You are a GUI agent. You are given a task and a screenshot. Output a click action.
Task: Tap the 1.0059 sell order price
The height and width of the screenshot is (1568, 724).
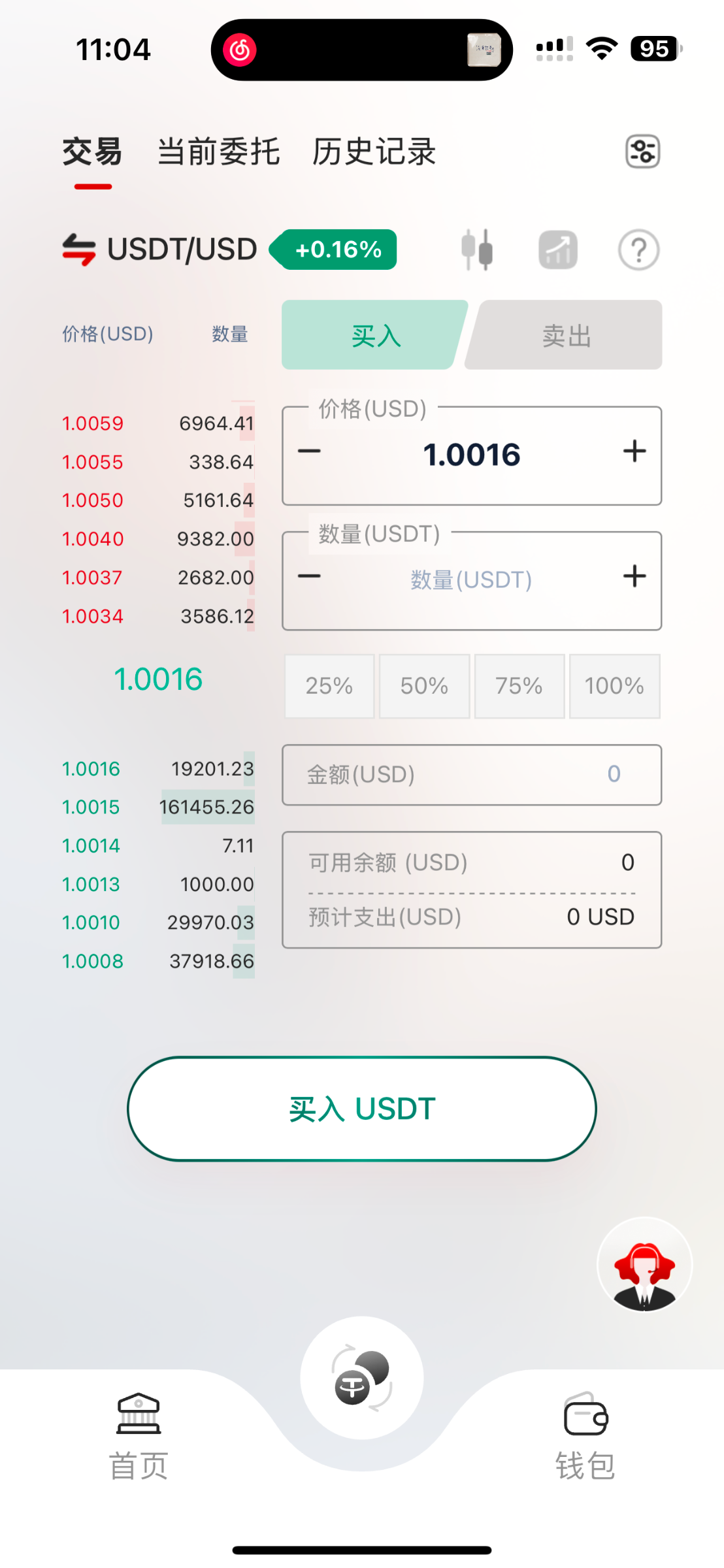93,423
